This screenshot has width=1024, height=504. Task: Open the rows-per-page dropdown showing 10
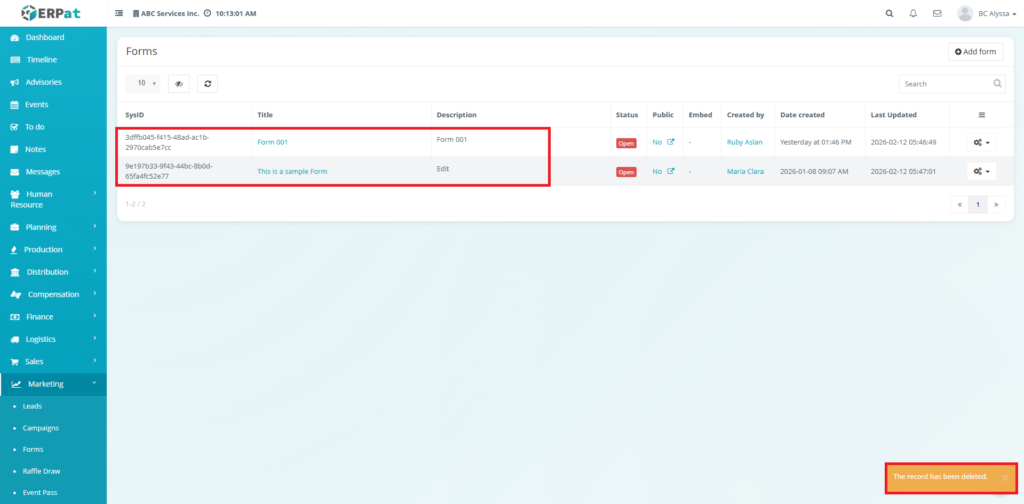point(142,84)
